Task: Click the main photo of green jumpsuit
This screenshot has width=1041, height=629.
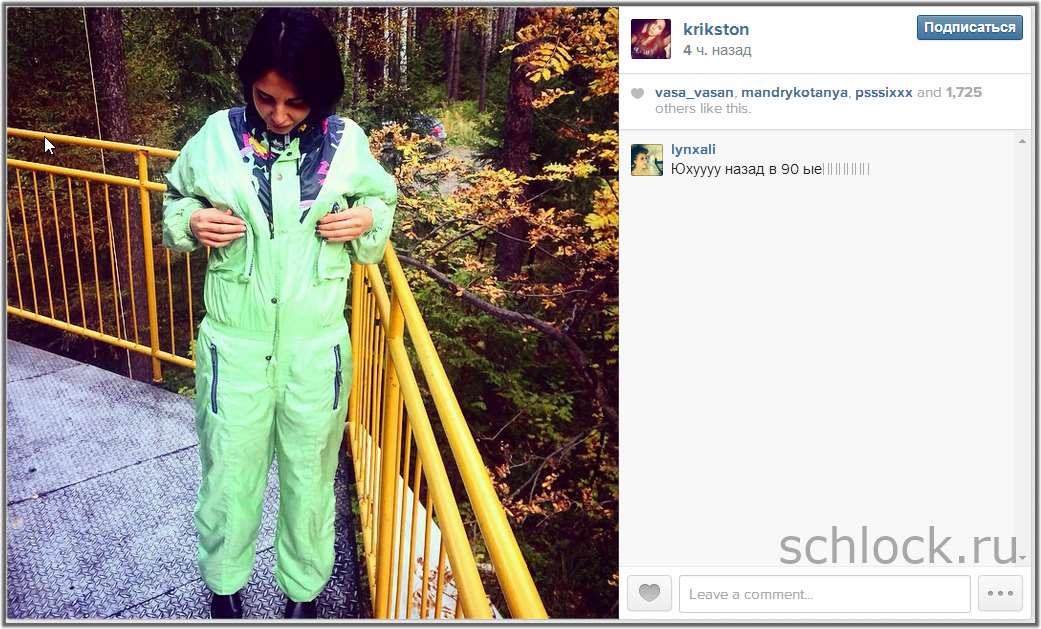Action: pyautogui.click(x=312, y=313)
